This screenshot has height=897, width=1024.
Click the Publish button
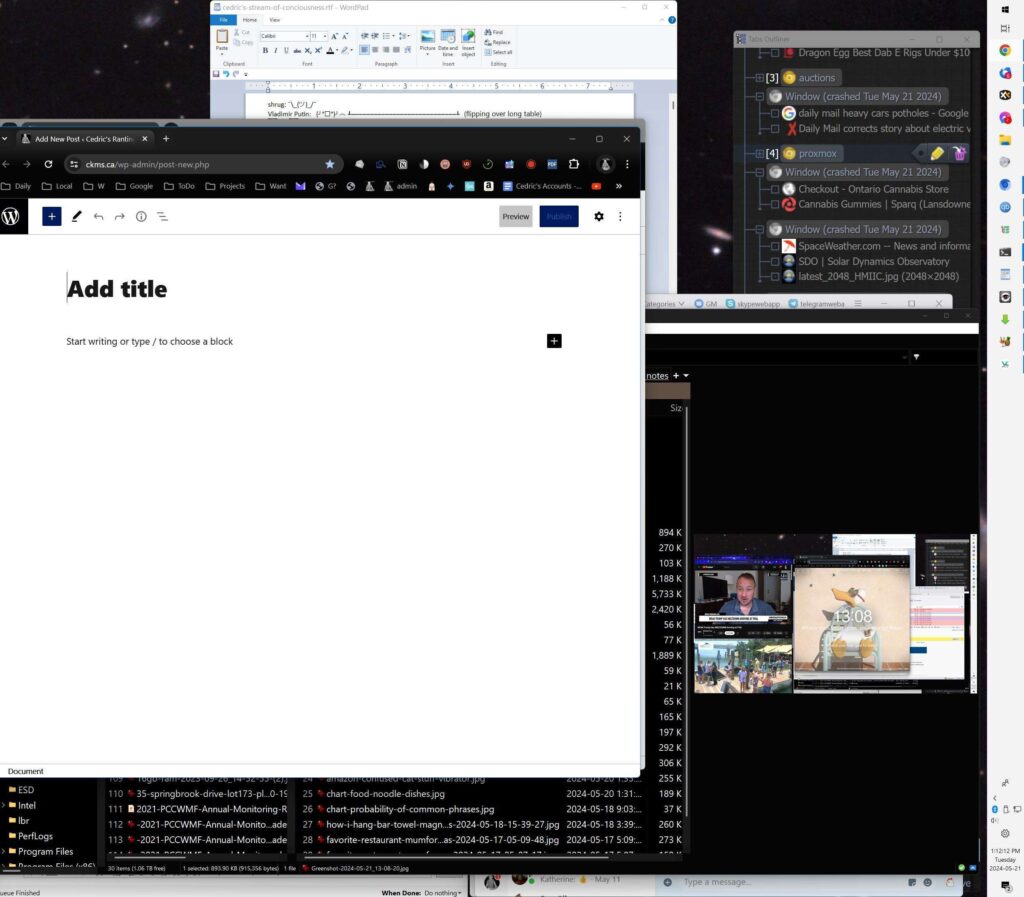click(559, 216)
